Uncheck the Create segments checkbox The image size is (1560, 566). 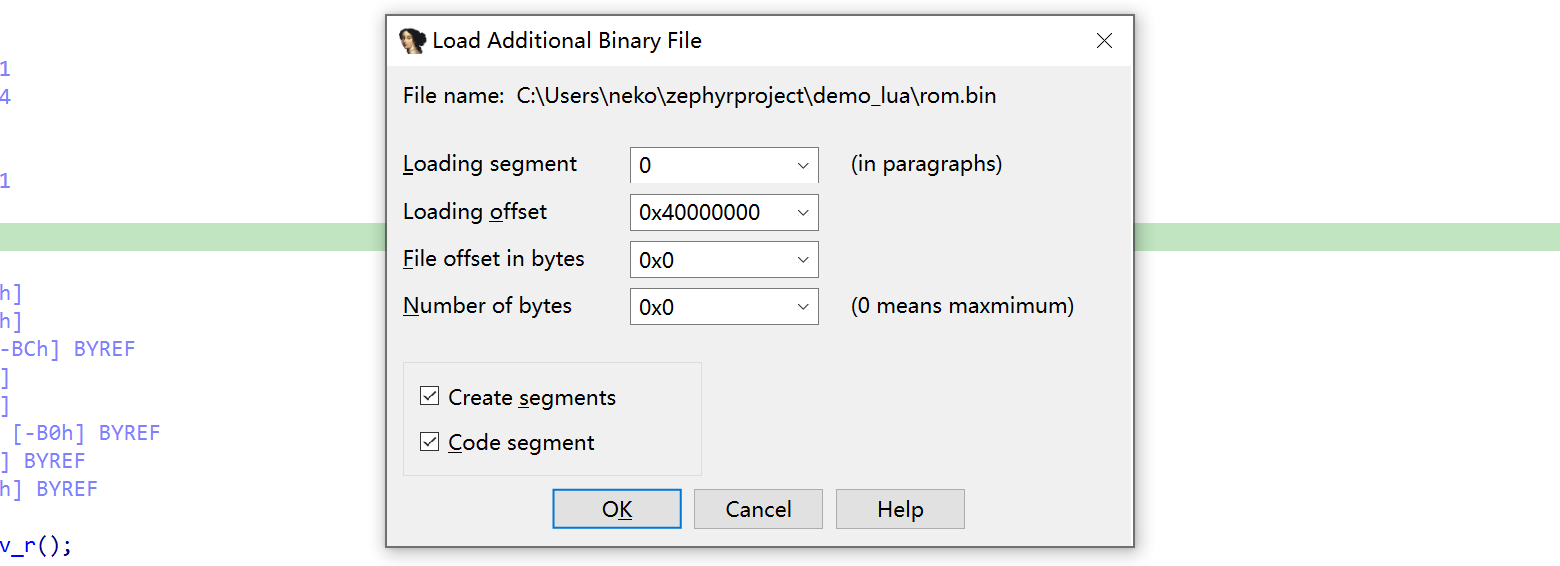point(430,397)
